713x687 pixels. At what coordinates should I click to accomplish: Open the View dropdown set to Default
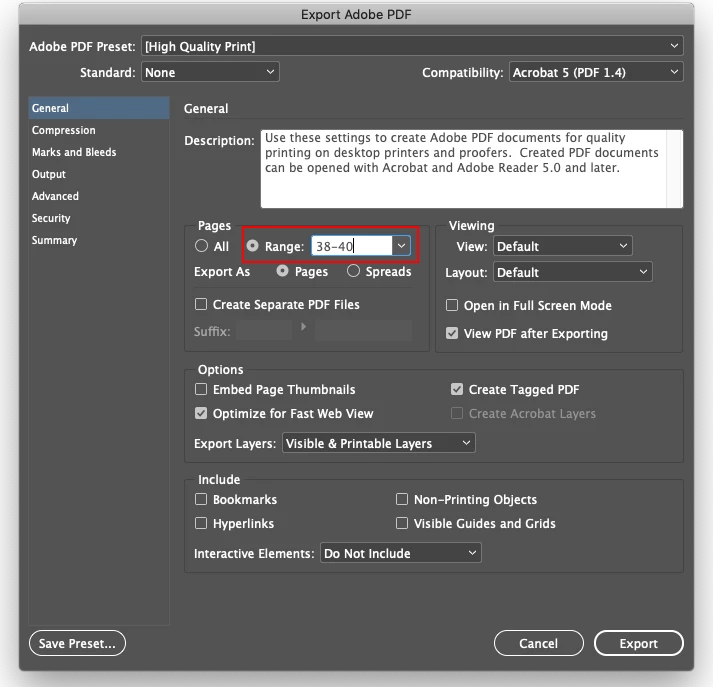562,246
